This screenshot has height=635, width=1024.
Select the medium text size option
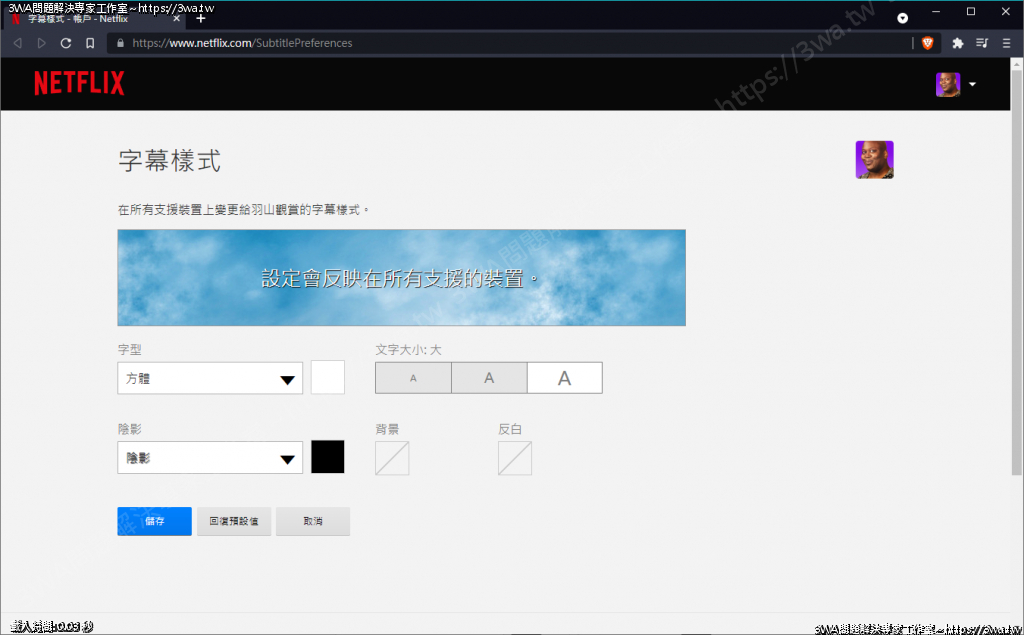click(x=489, y=378)
